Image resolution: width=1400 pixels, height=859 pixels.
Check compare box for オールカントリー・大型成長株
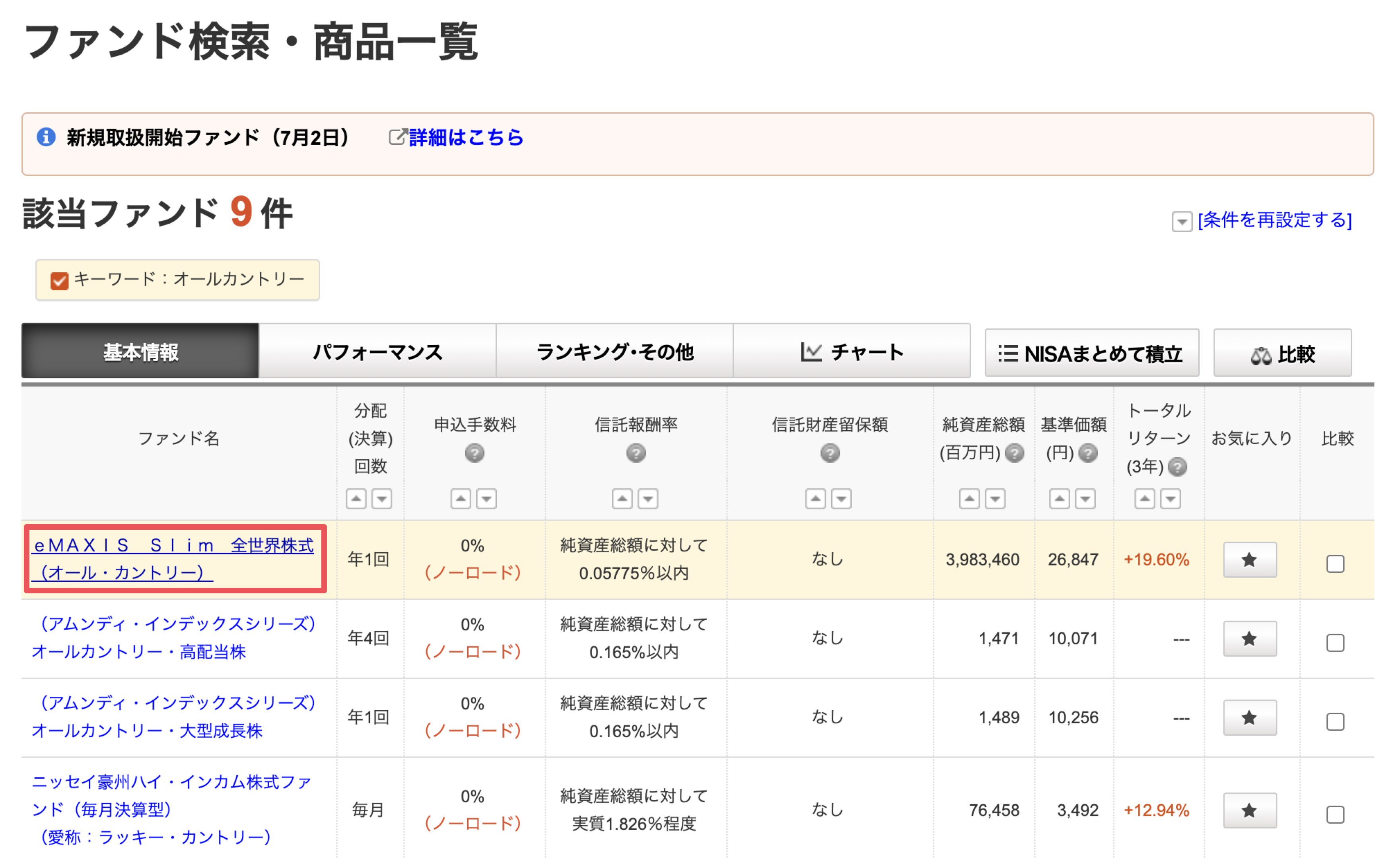click(x=1335, y=721)
